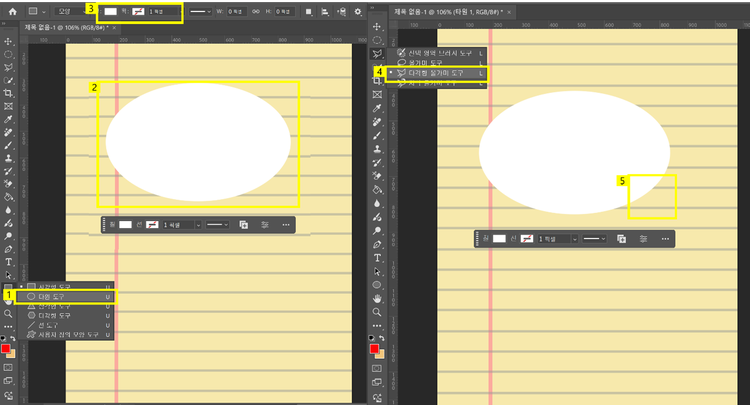The width and height of the screenshot is (750, 405).
Task: Select the Type tool in the right toolbar
Action: coord(377,258)
